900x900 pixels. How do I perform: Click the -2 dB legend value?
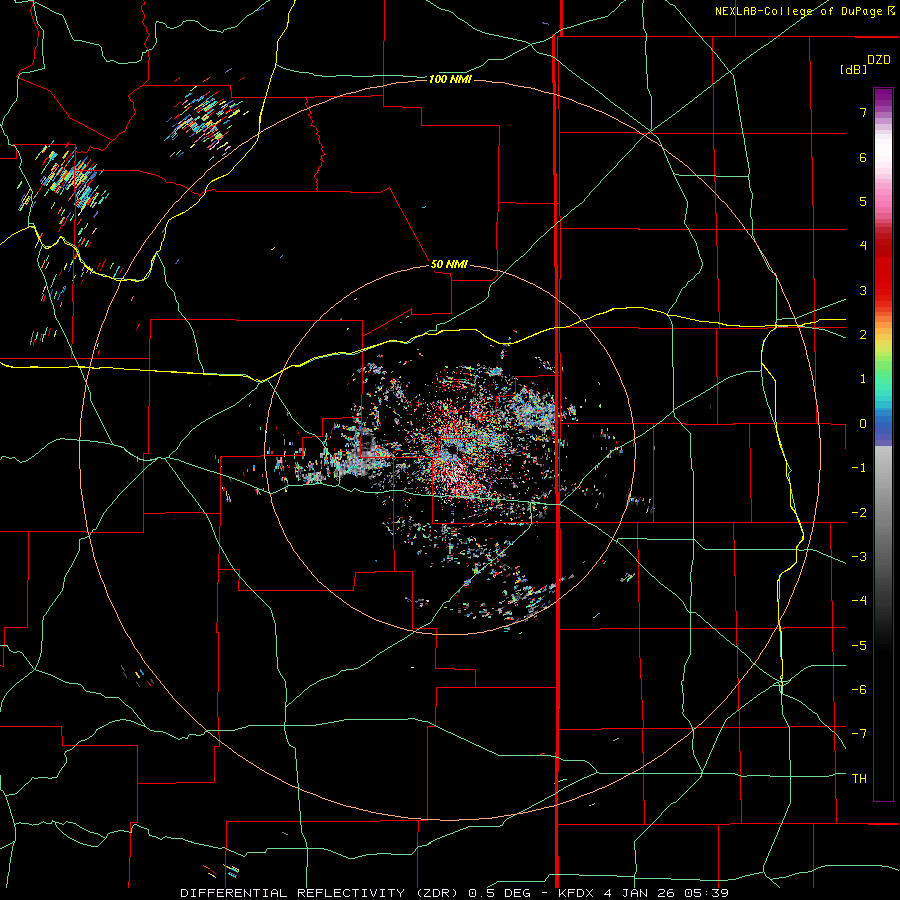tap(859, 513)
